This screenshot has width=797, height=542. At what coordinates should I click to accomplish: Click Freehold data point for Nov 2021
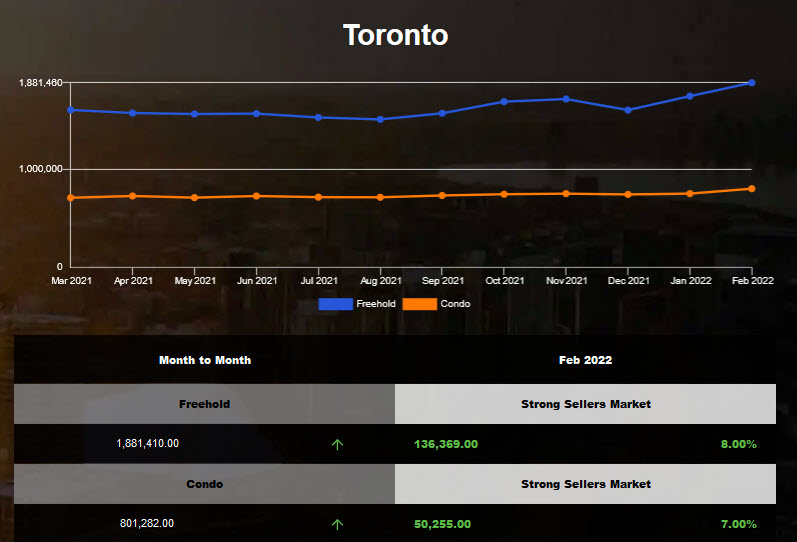[x=566, y=99]
